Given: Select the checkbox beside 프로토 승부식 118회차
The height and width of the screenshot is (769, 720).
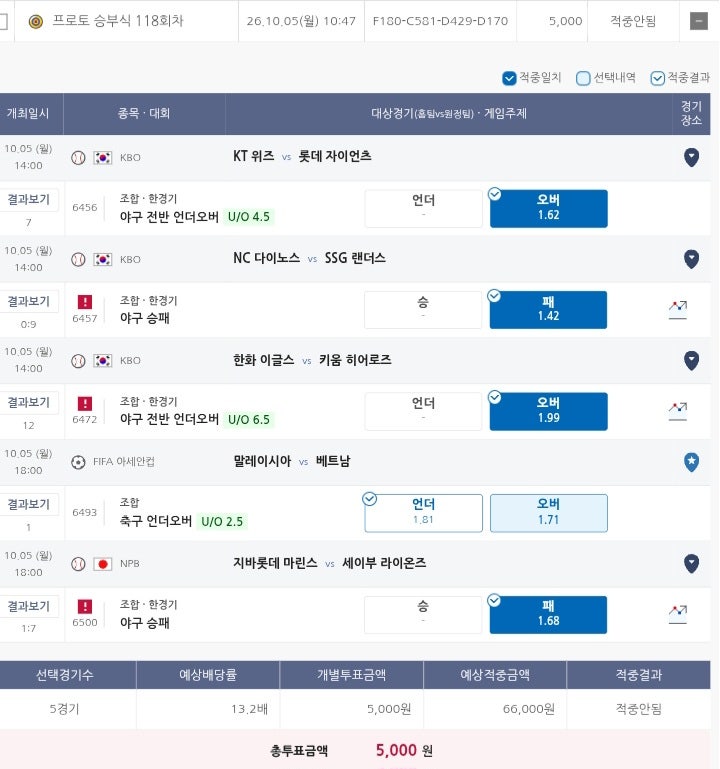Looking at the screenshot, I should coord(3,21).
